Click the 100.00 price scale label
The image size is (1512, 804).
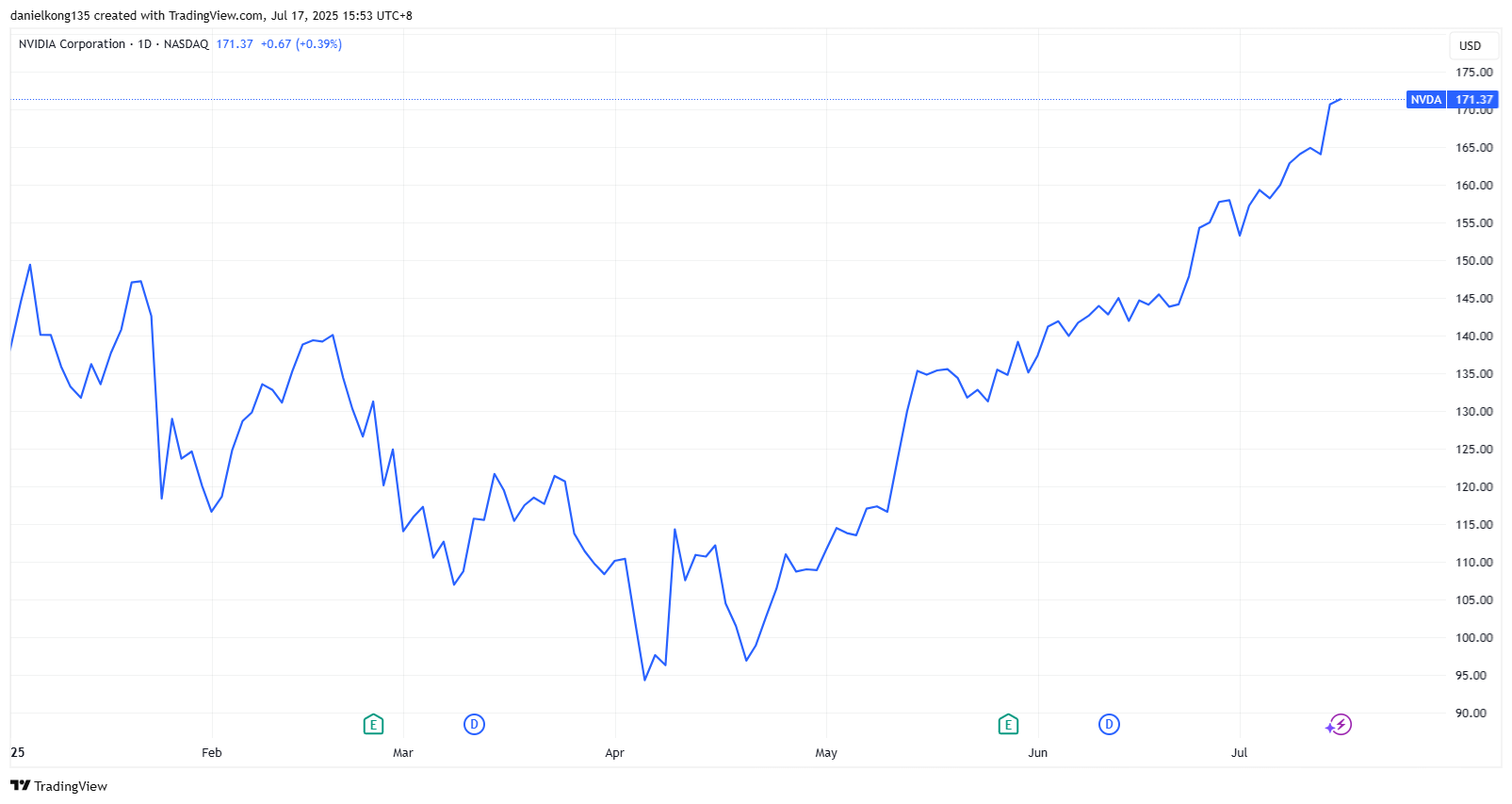point(1473,638)
